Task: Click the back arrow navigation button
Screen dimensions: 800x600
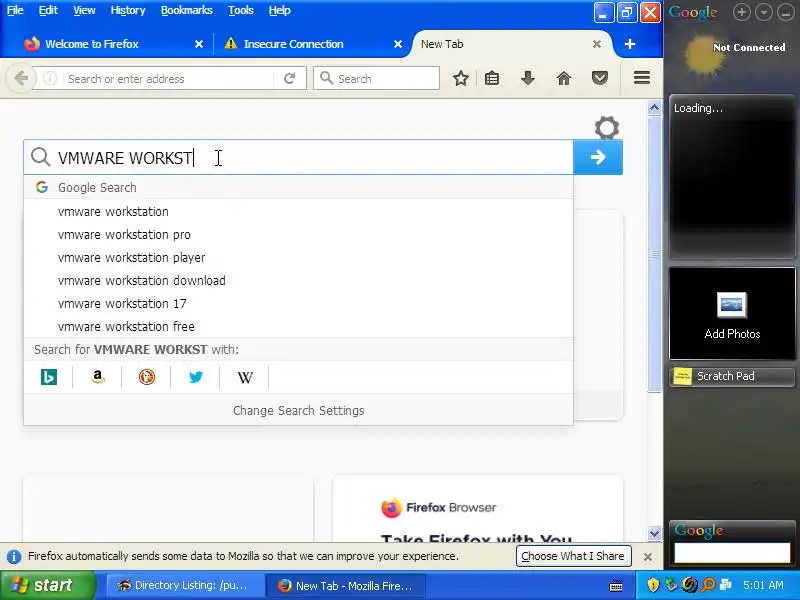Action: (x=21, y=79)
